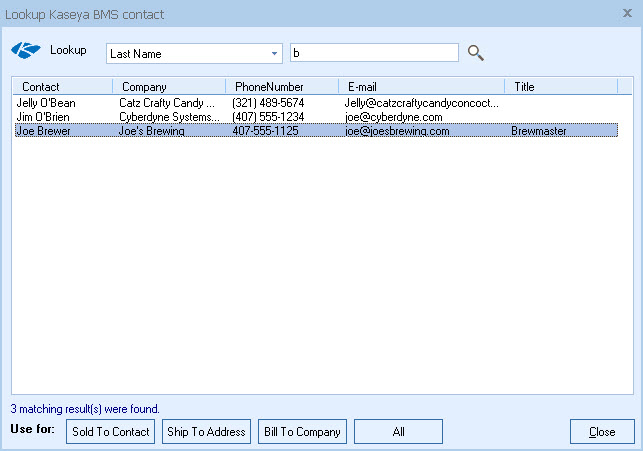Screen dimensions: 643x451
Task: Select the Joe Brewer contact row
Action: (x=316, y=131)
